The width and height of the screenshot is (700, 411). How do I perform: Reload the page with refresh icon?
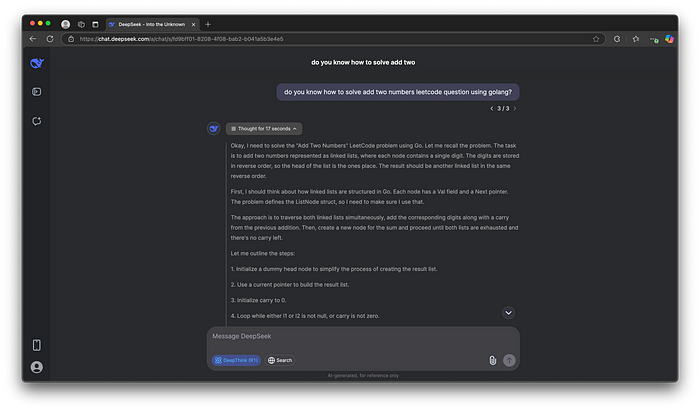click(x=50, y=39)
